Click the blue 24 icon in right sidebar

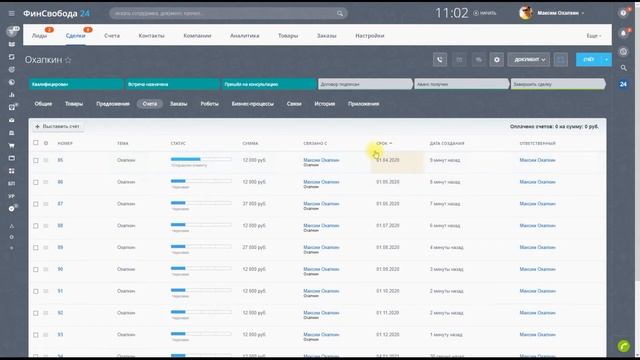623,84
